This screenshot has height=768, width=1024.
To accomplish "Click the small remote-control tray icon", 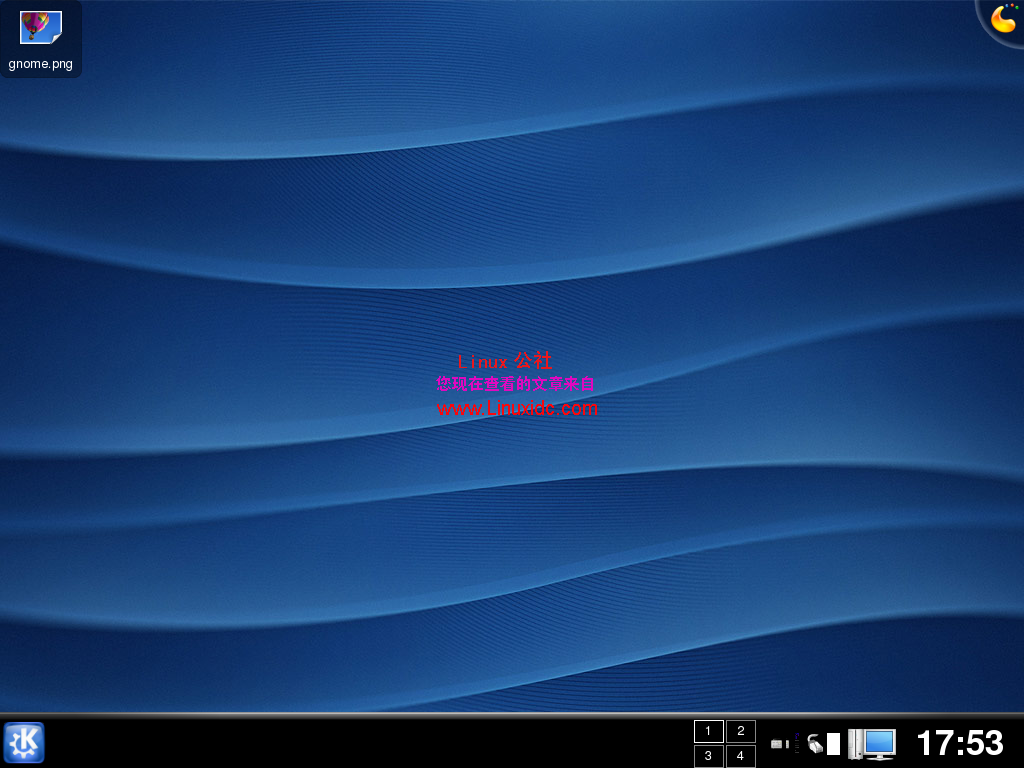I will point(787,743).
